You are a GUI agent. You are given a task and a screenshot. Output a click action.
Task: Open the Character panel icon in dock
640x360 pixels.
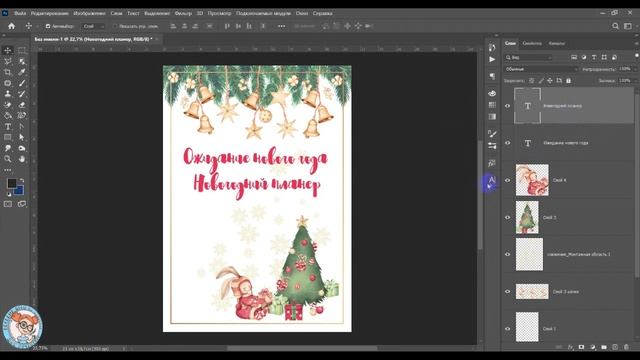pyautogui.click(x=491, y=181)
